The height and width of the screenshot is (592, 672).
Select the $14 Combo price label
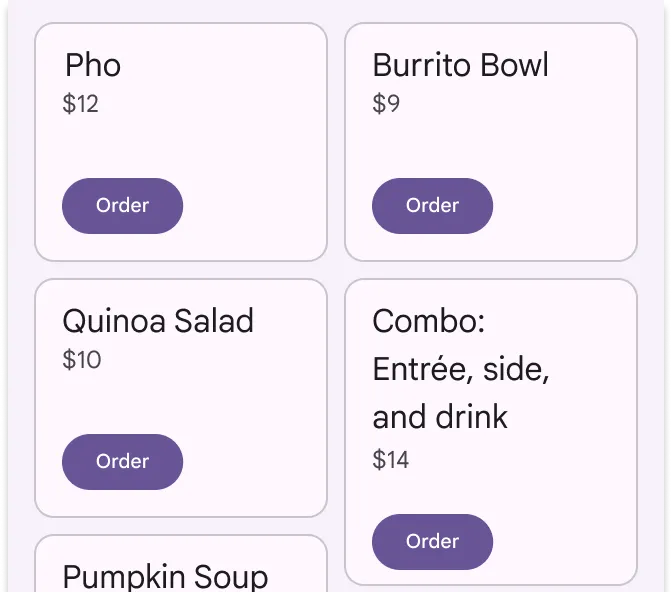[x=391, y=460]
